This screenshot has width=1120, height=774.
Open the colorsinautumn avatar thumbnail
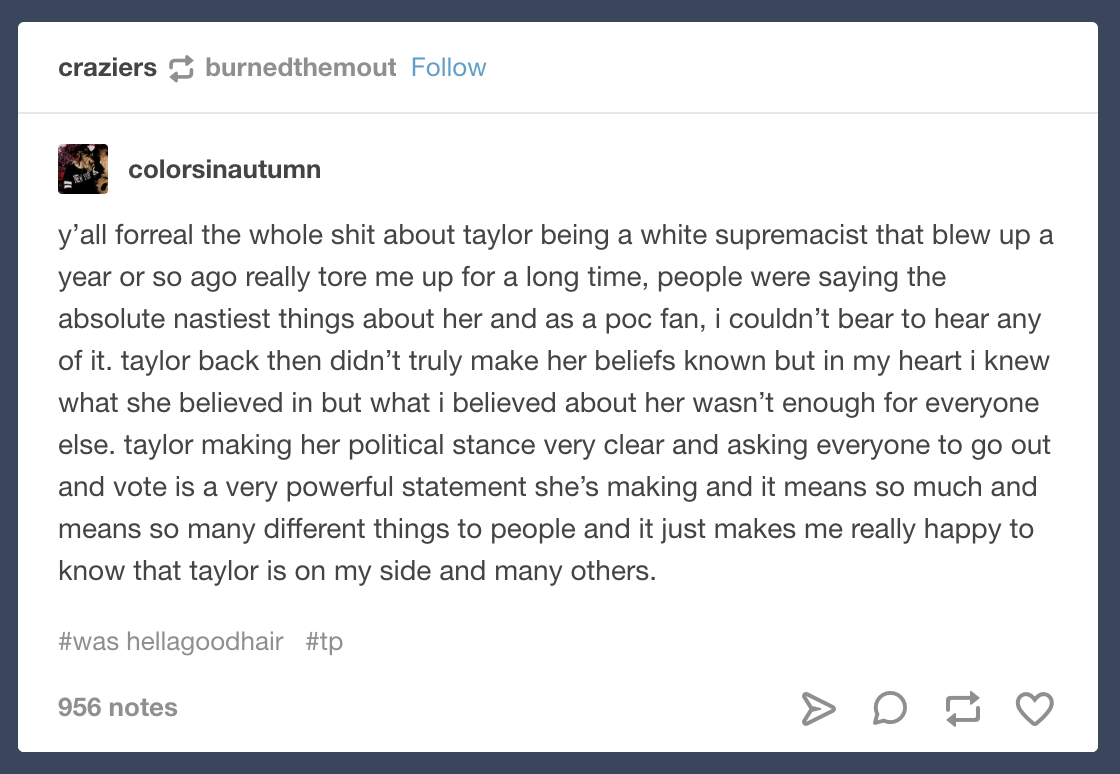[x=83, y=169]
